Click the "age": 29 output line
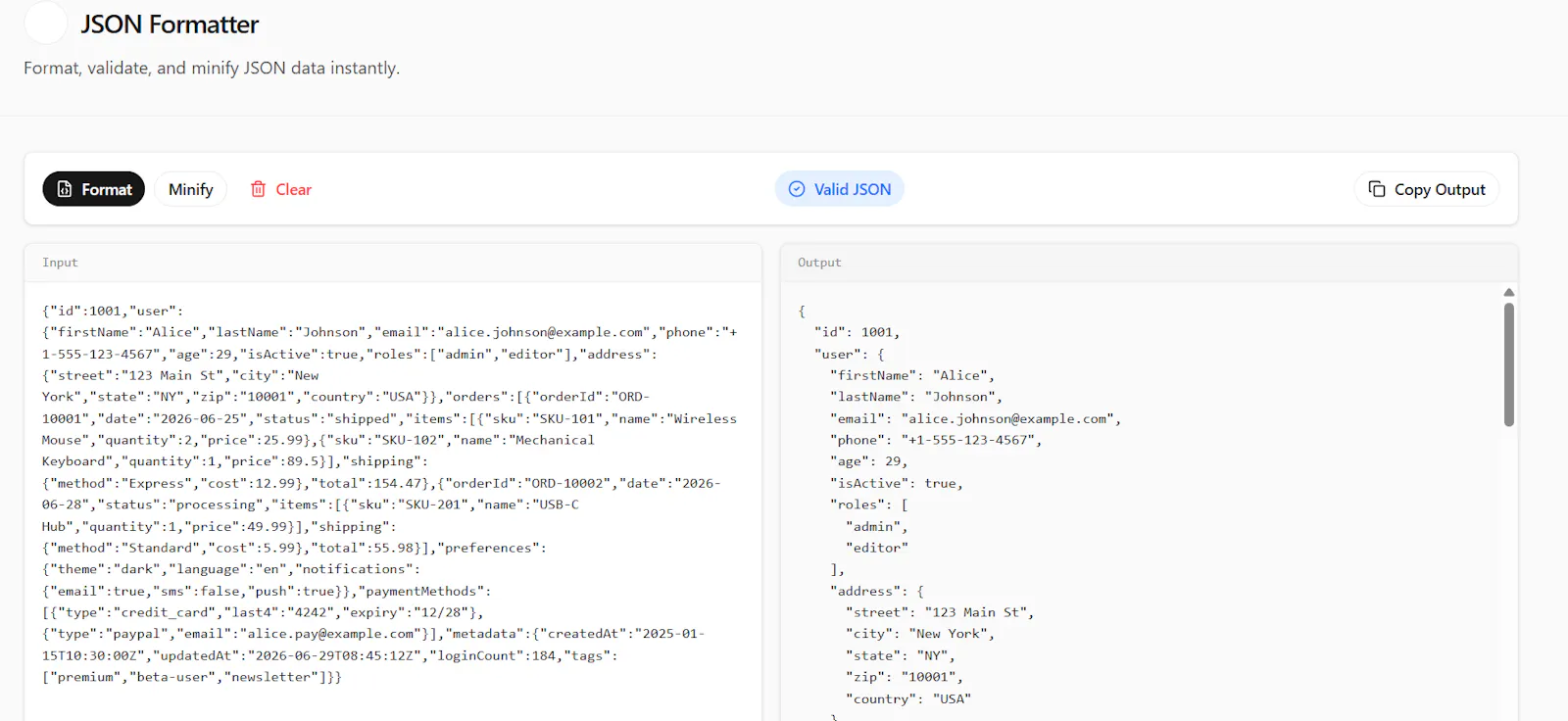 point(868,461)
